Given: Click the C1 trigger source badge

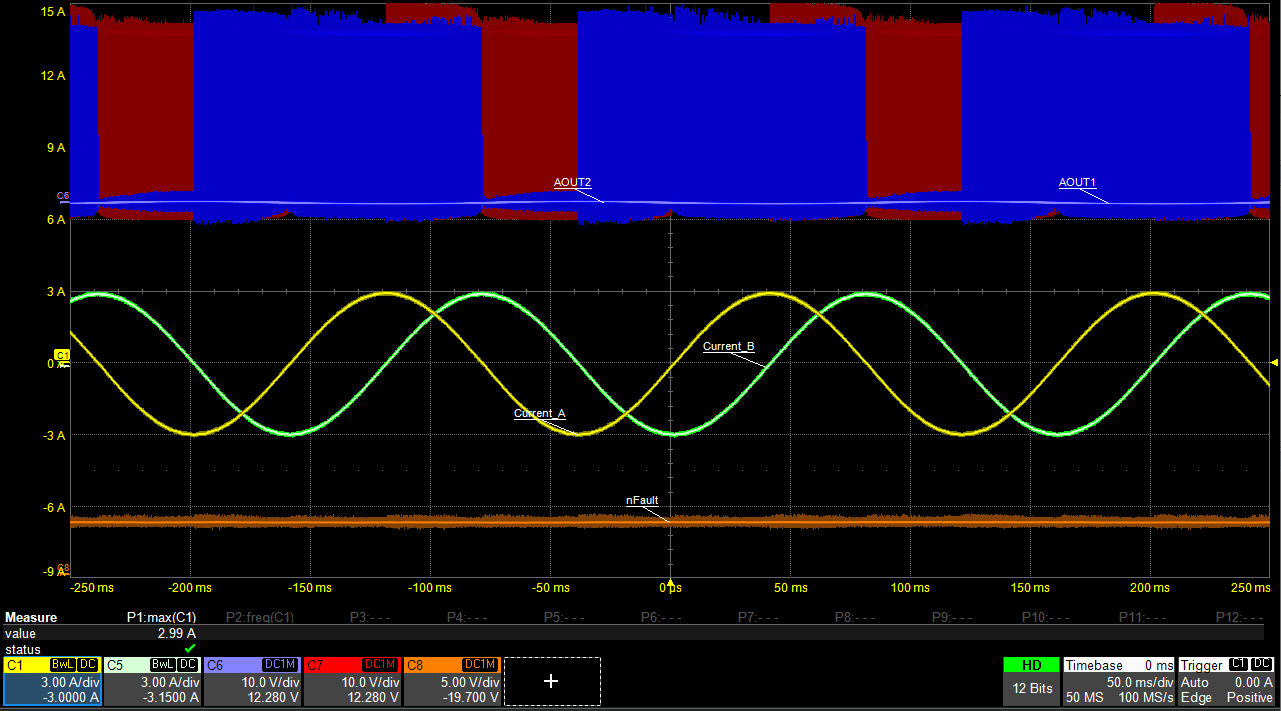Looking at the screenshot, I should coord(1238,664).
